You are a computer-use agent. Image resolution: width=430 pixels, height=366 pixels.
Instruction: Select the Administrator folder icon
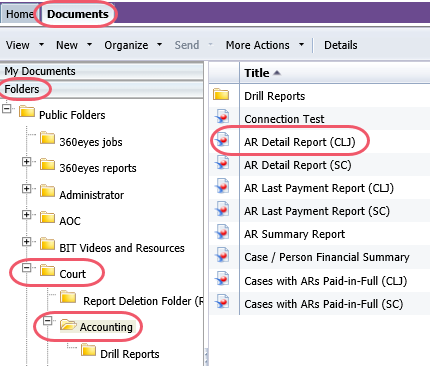[47, 191]
